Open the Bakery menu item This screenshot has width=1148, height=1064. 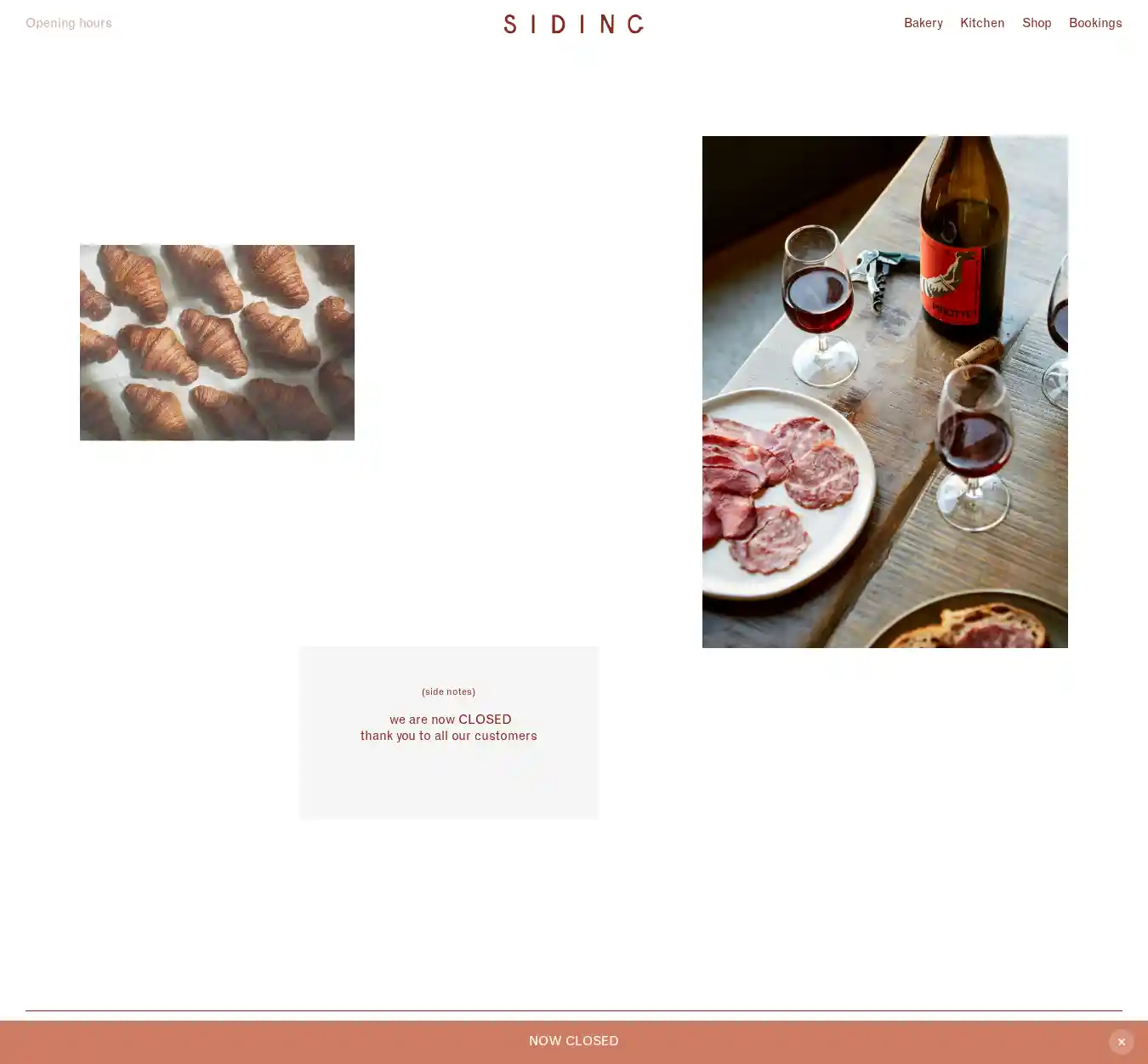(924, 23)
